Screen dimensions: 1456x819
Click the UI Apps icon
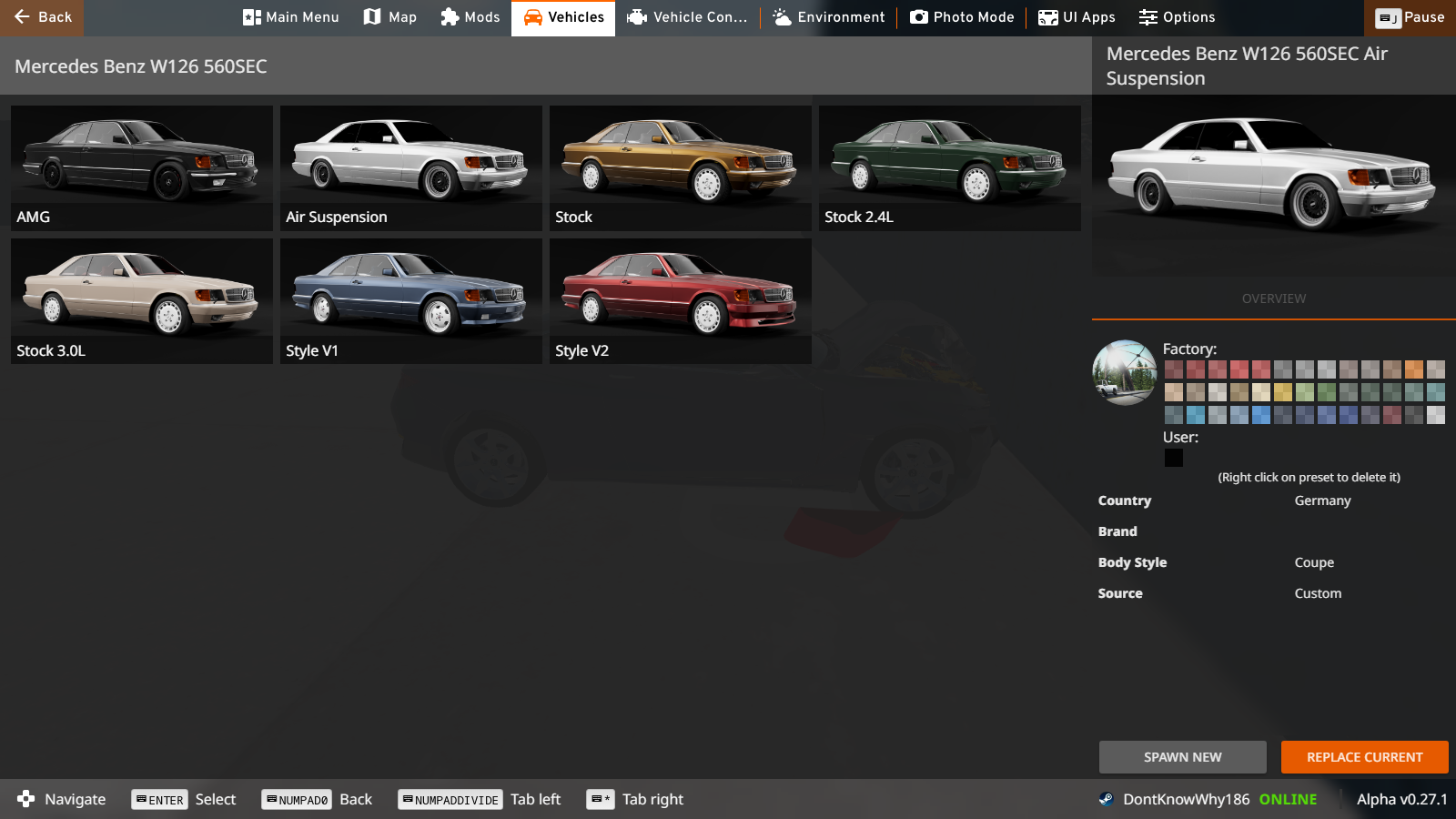pyautogui.click(x=1048, y=17)
